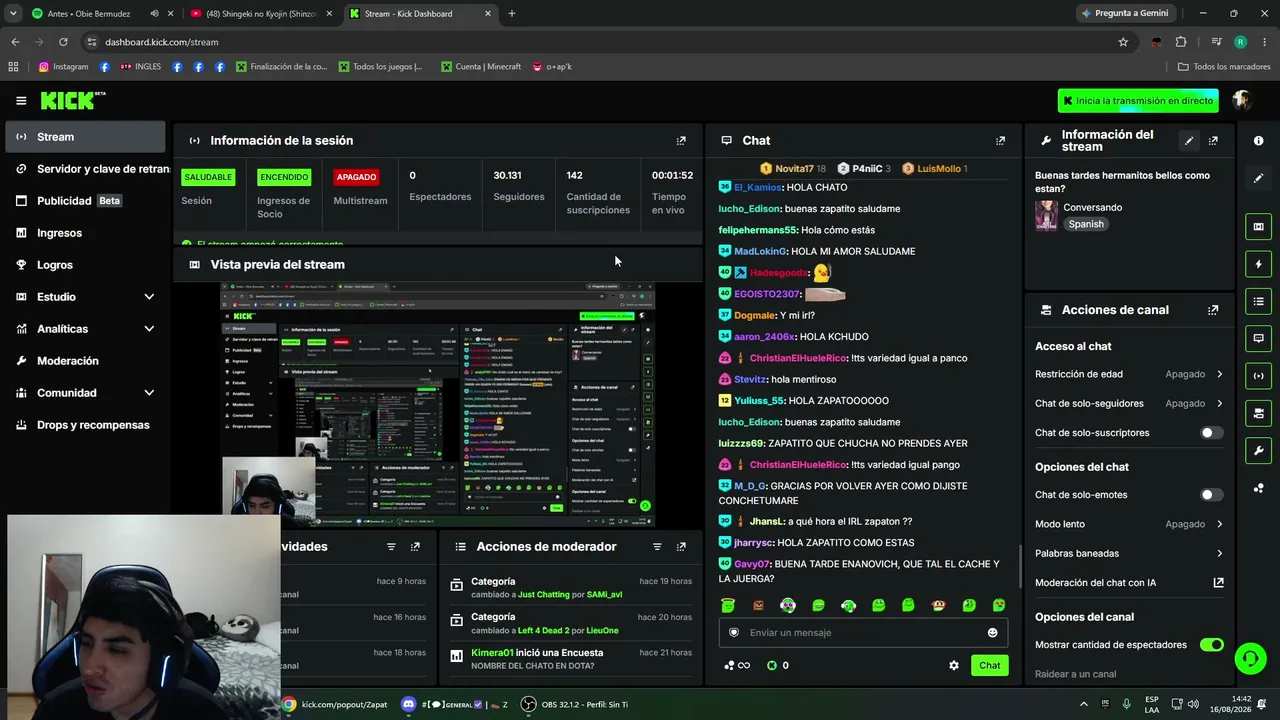Expand the Analíticas sidebar section
Screen dimensions: 1280x720
coord(85,329)
